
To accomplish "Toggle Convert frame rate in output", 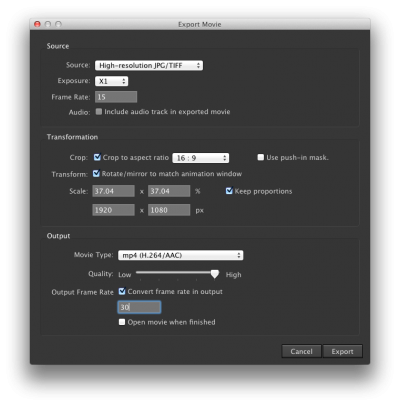I will click(x=122, y=291).
